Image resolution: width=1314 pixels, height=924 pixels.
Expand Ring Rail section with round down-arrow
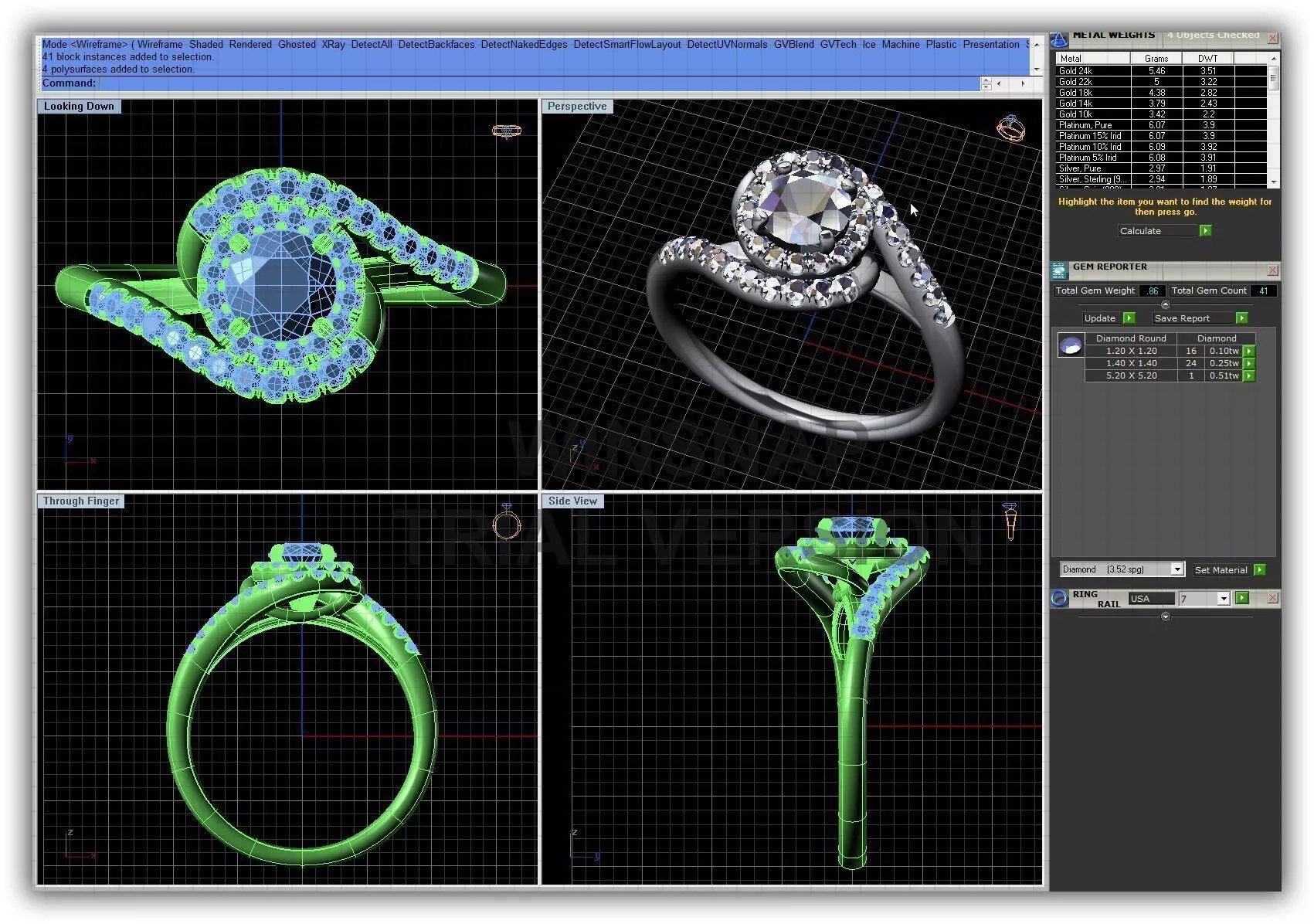[x=1166, y=617]
